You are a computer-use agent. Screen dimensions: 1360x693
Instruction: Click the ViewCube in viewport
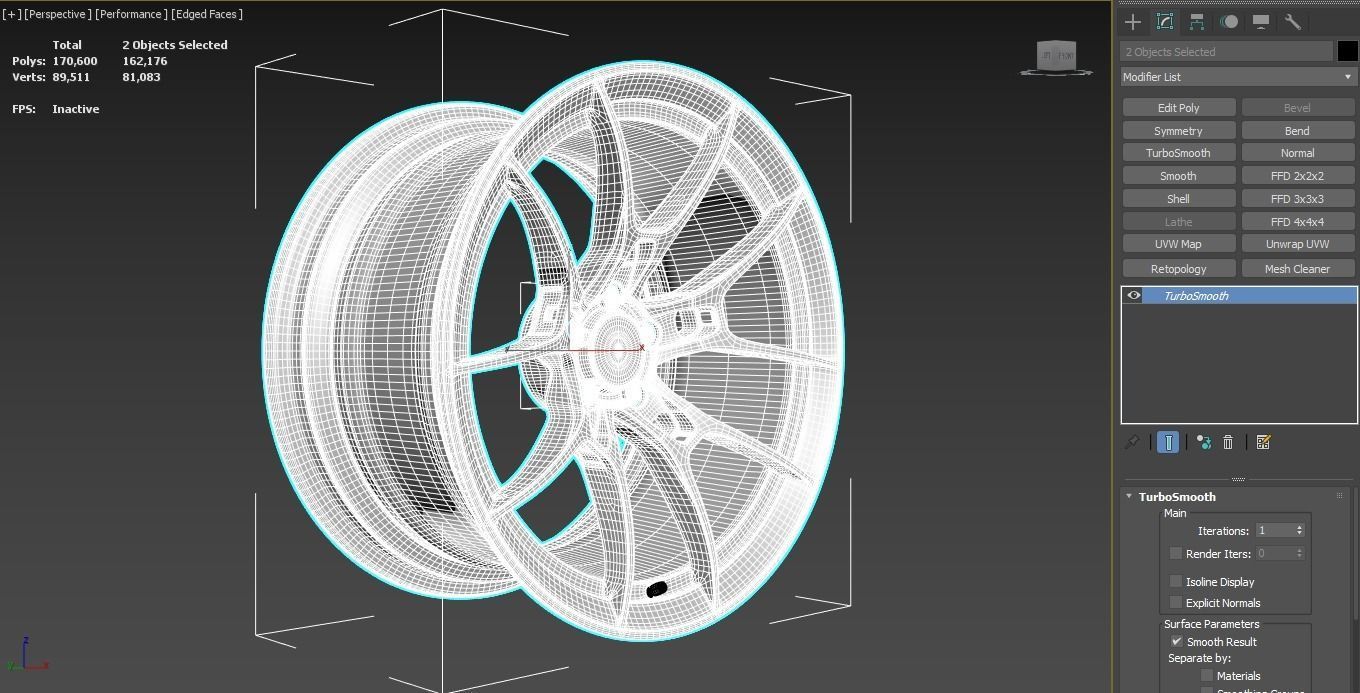pos(1056,56)
